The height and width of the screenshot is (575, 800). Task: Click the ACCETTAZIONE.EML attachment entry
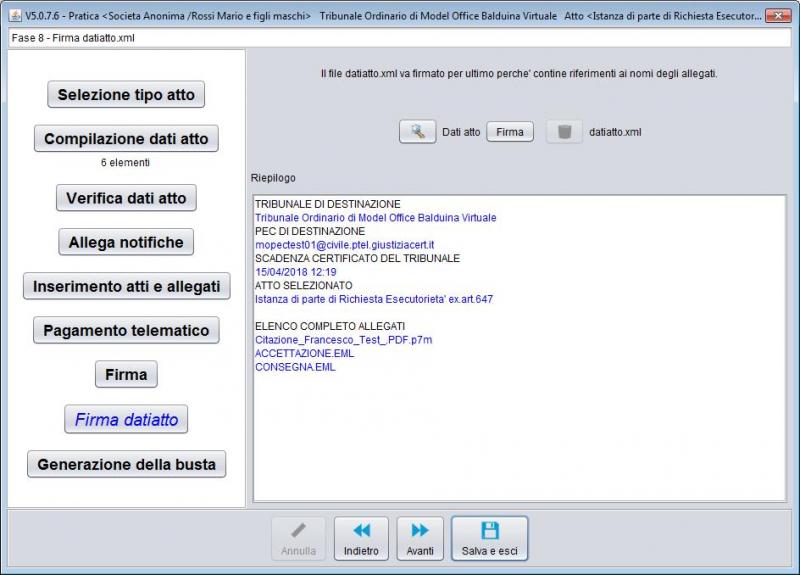coord(304,353)
